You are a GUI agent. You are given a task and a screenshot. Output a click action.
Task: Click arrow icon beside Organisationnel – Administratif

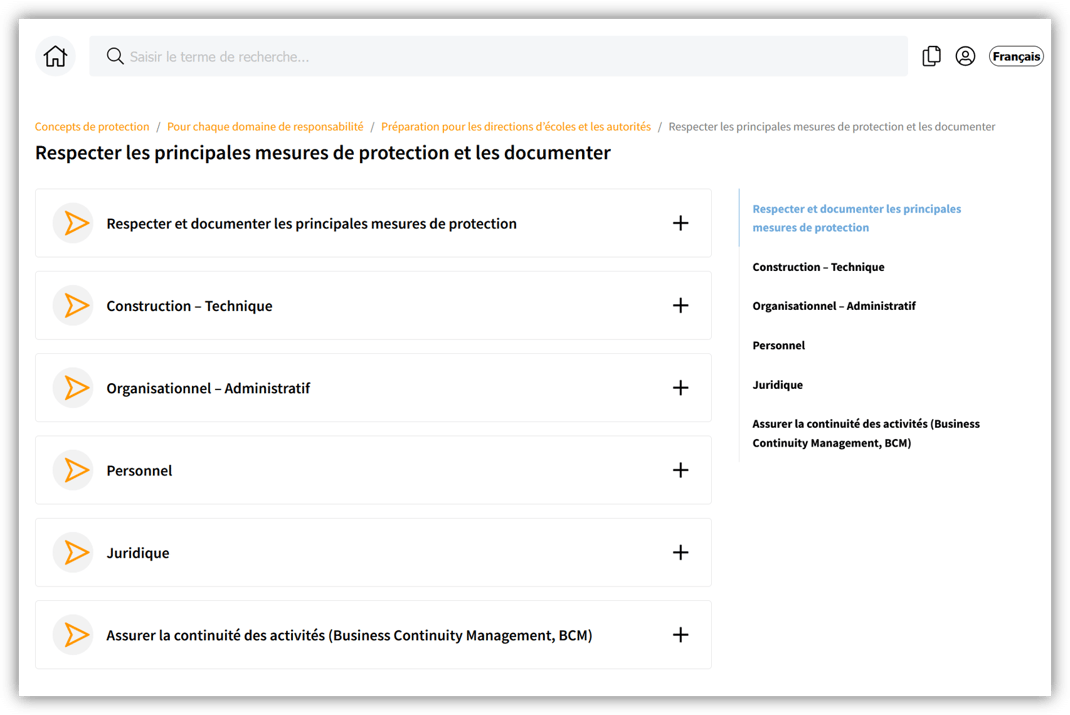tap(73, 388)
